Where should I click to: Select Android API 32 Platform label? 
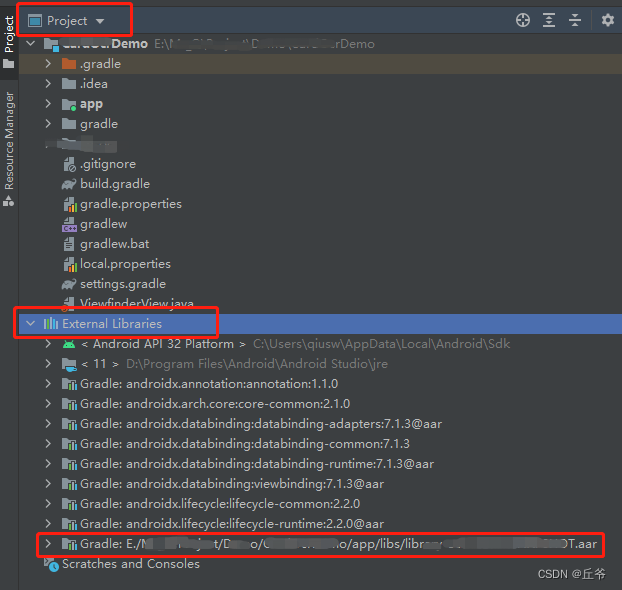[x=163, y=344]
